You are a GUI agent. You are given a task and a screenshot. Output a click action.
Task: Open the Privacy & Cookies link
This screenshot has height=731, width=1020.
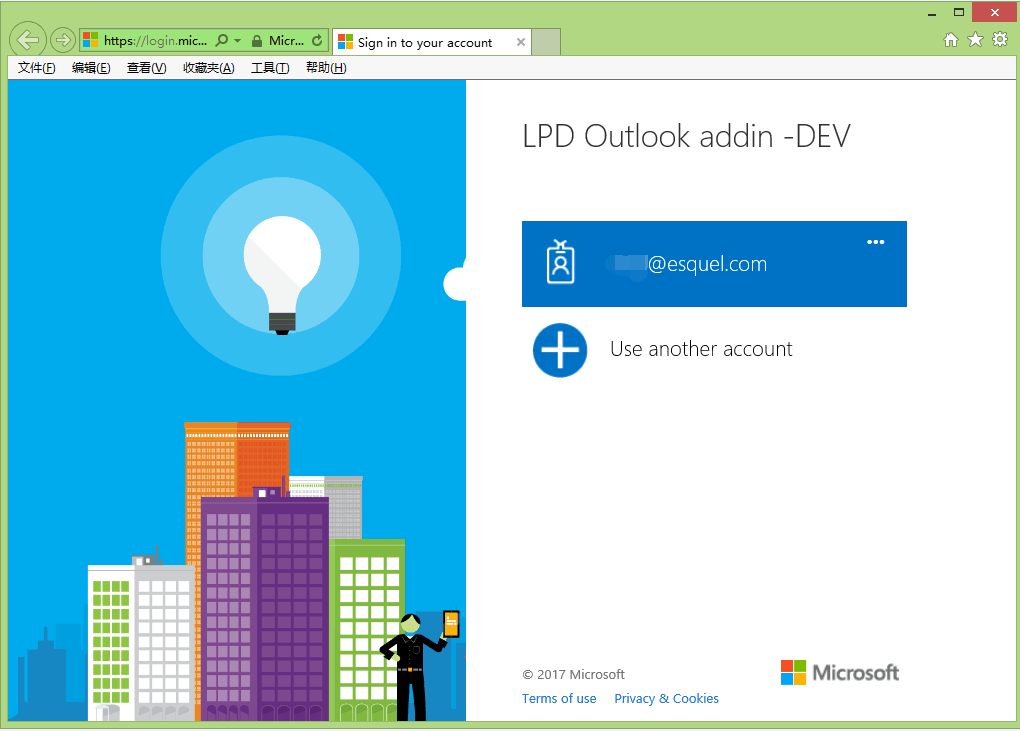(x=666, y=698)
